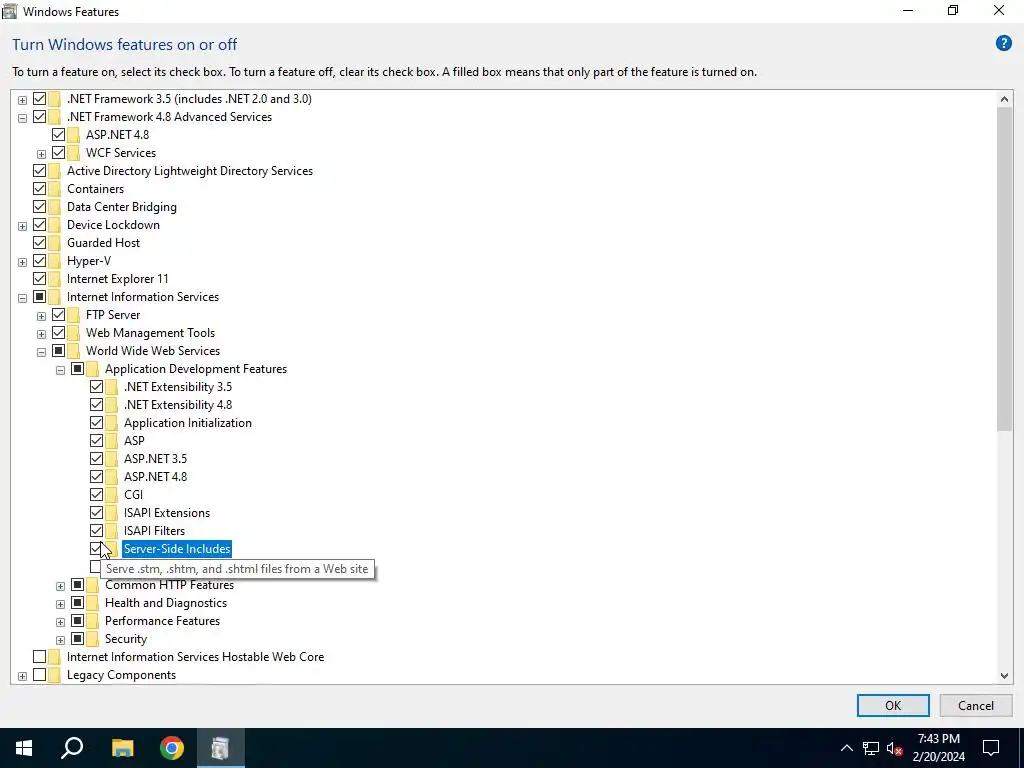This screenshot has width=1024, height=768.
Task: Click OK to apply feature changes
Action: coord(893,705)
